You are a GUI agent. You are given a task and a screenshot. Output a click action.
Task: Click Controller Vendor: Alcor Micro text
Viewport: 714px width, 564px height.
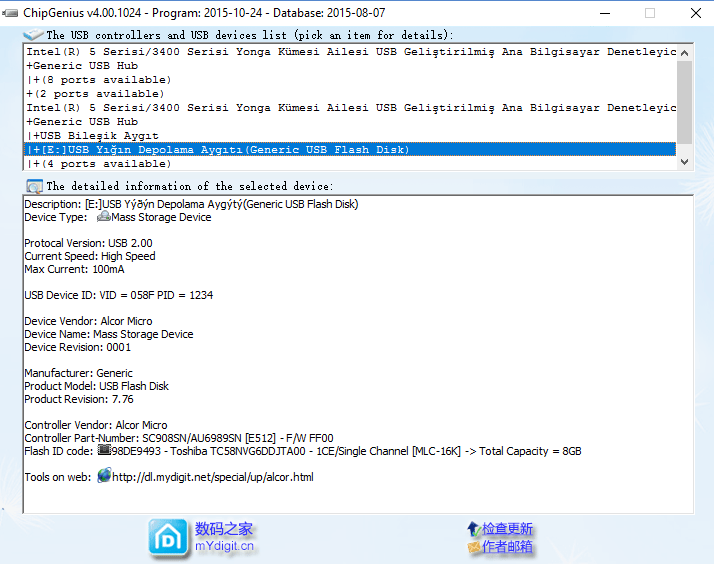coord(96,425)
